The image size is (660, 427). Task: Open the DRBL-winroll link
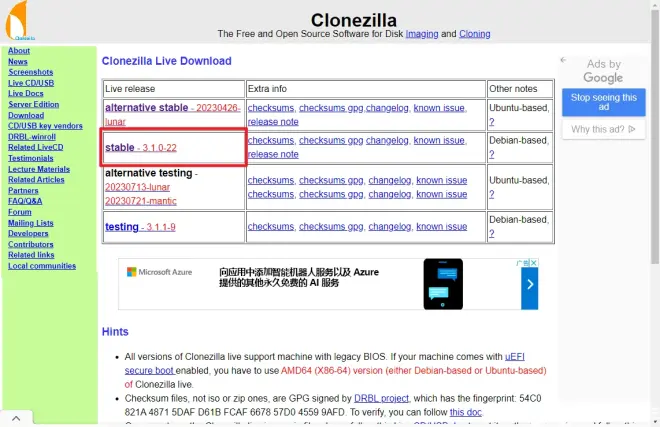[x=32, y=137]
